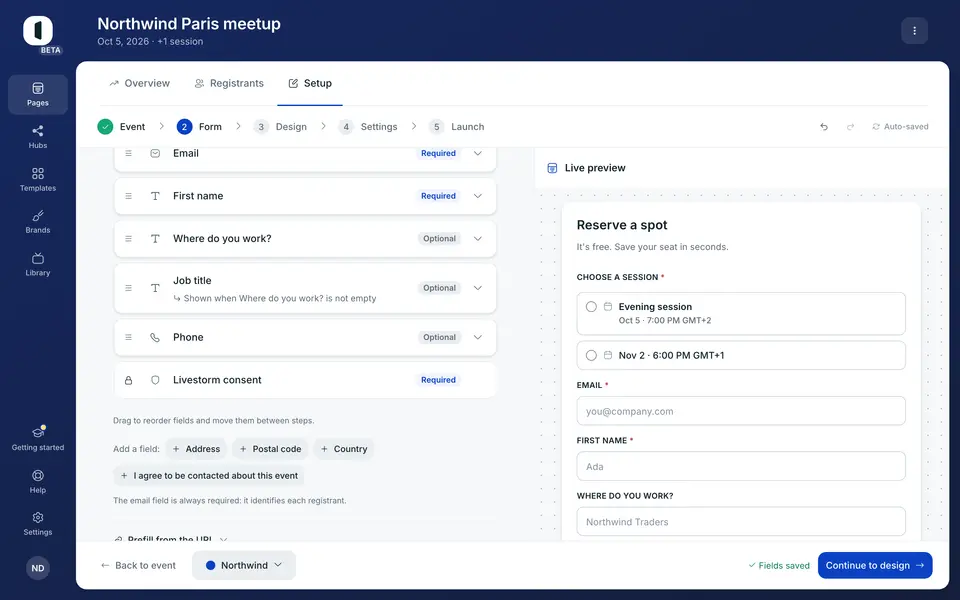
Task: Toggle Optional badge on Where do you work
Action: (x=440, y=239)
